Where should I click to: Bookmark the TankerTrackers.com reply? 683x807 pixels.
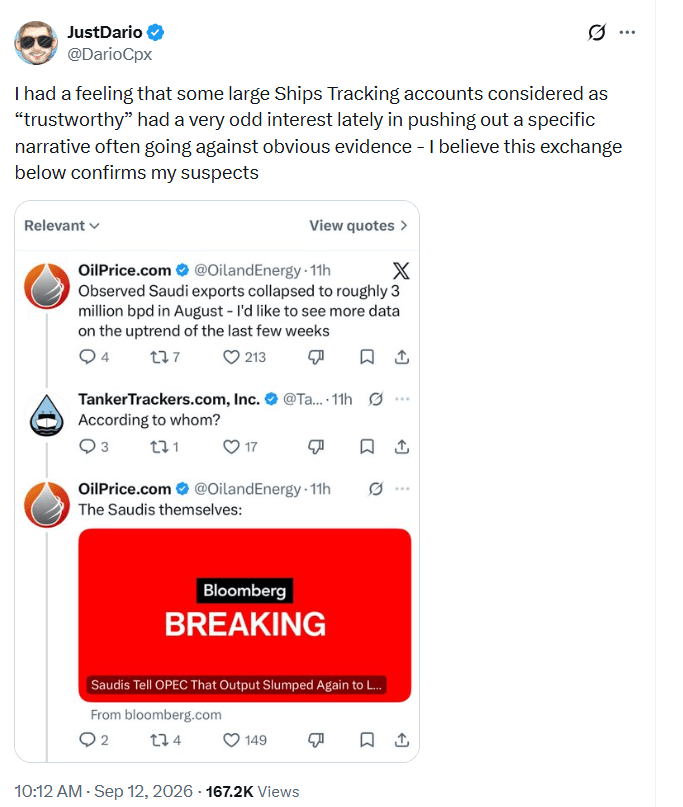[x=366, y=446]
